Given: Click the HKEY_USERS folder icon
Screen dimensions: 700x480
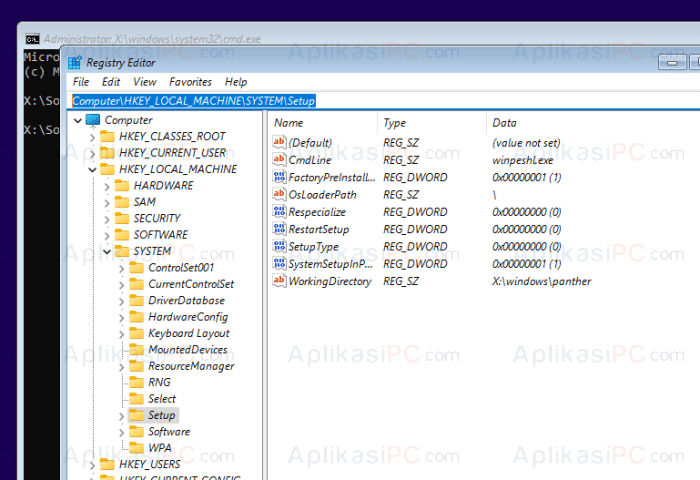Looking at the screenshot, I should pos(107,464).
